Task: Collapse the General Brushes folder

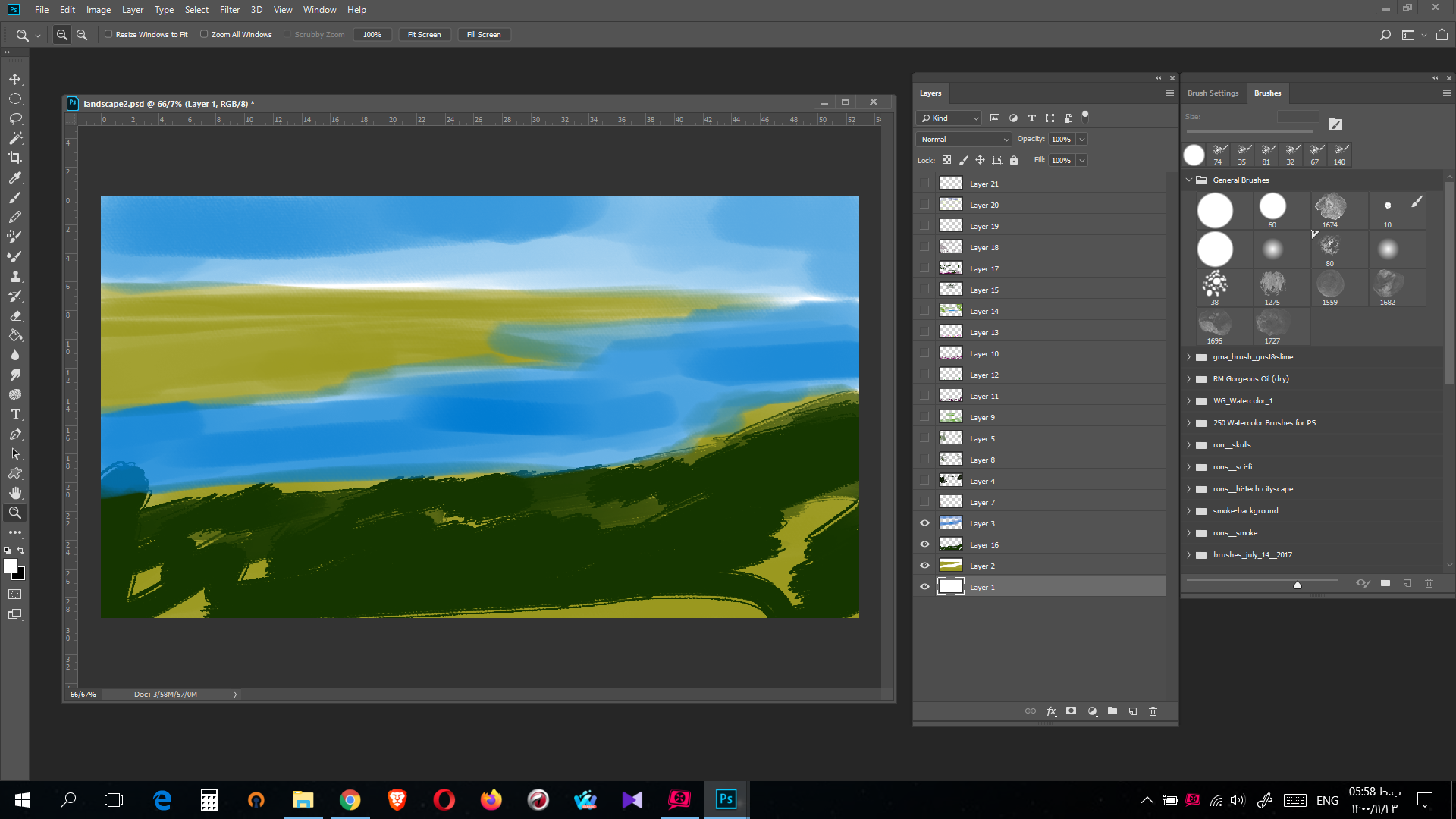Action: (x=1189, y=180)
